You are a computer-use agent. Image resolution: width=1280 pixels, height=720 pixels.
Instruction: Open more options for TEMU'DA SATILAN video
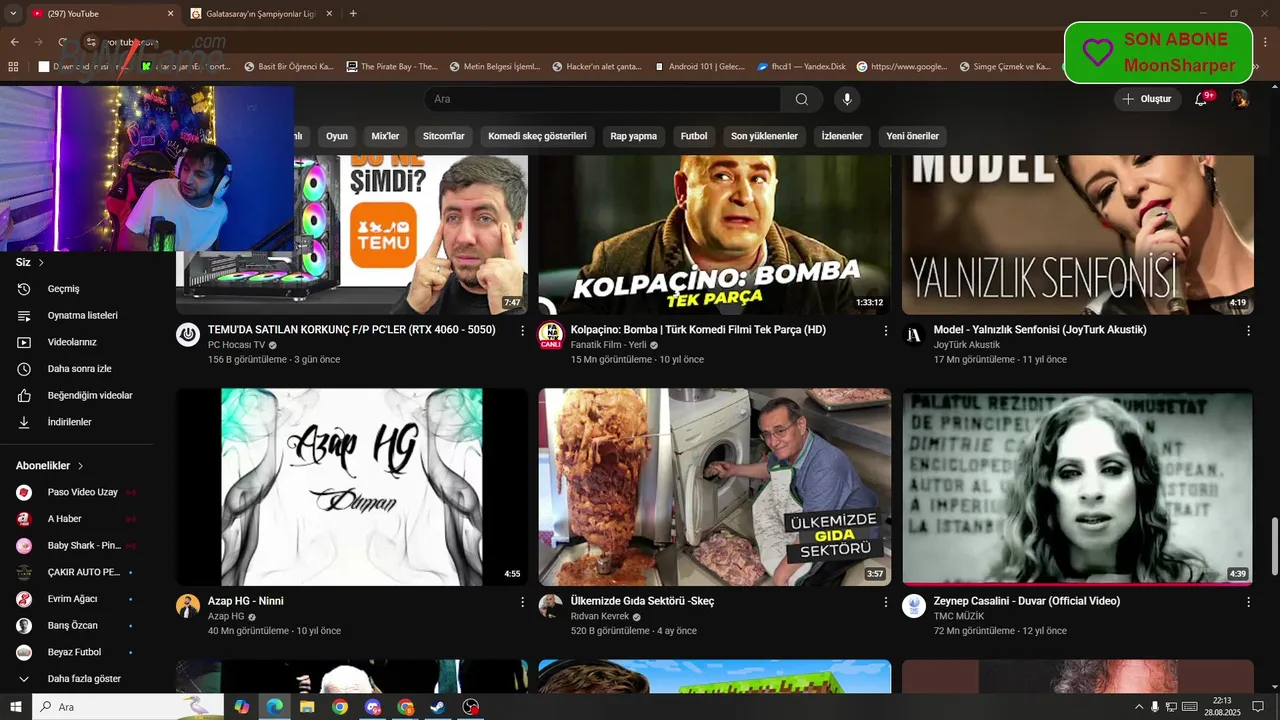pos(522,330)
